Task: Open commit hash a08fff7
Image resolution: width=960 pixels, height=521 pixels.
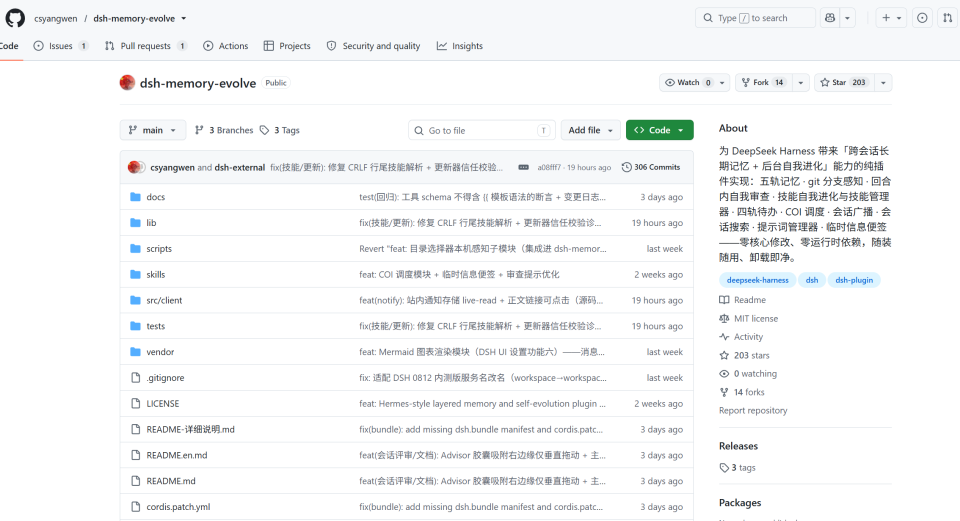Action: click(x=549, y=167)
